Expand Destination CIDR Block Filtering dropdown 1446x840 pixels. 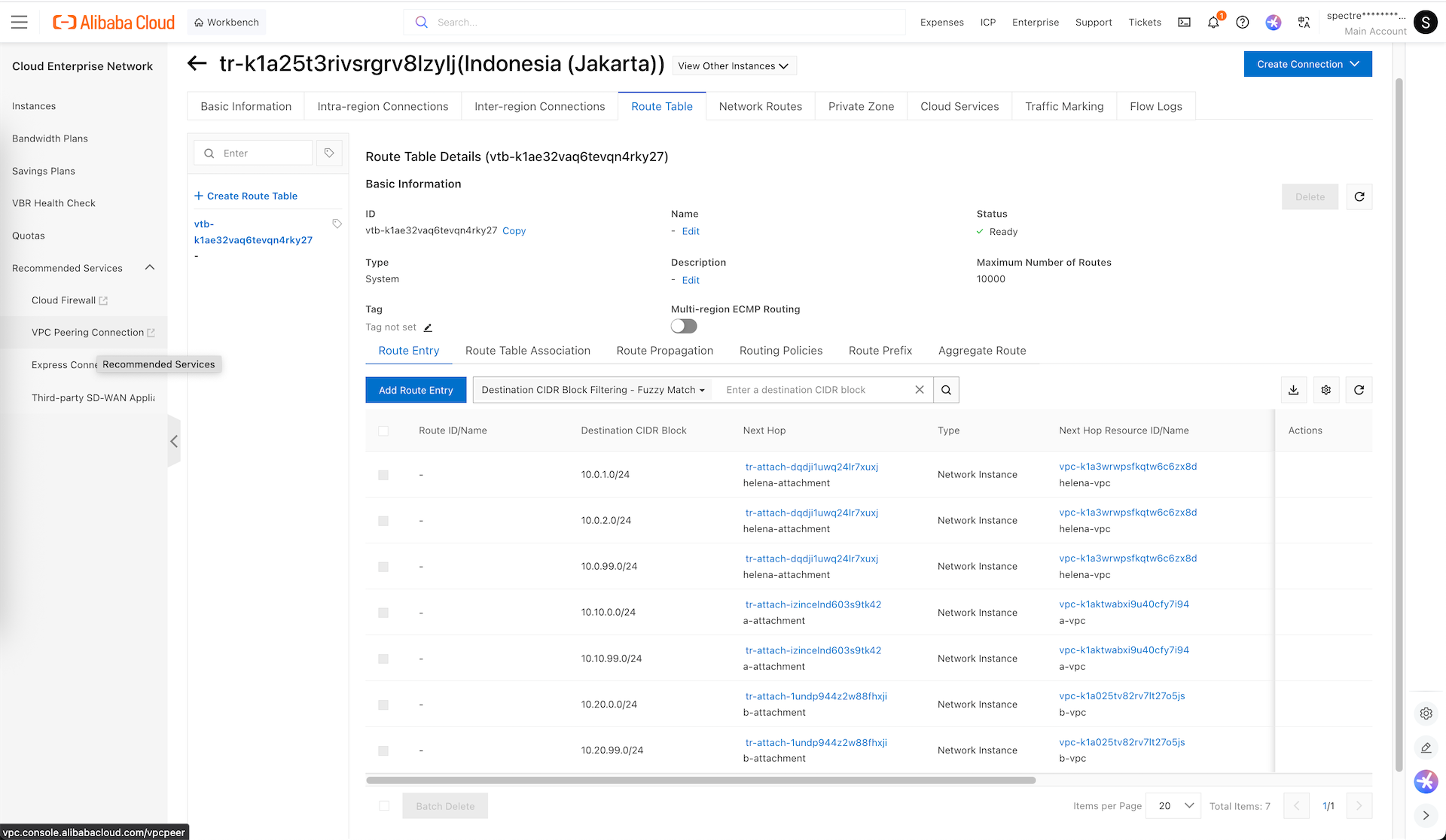click(x=593, y=390)
